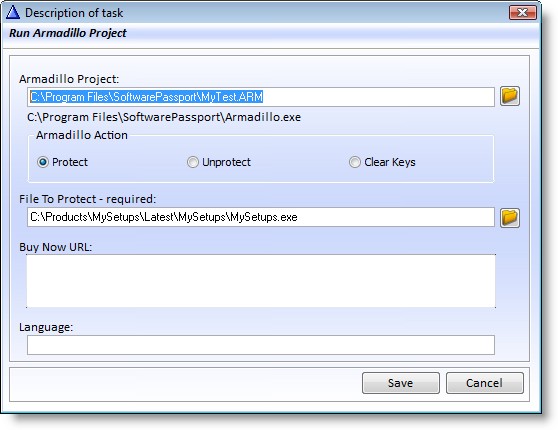Save the task settings
This screenshot has width=558, height=430.
point(401,383)
